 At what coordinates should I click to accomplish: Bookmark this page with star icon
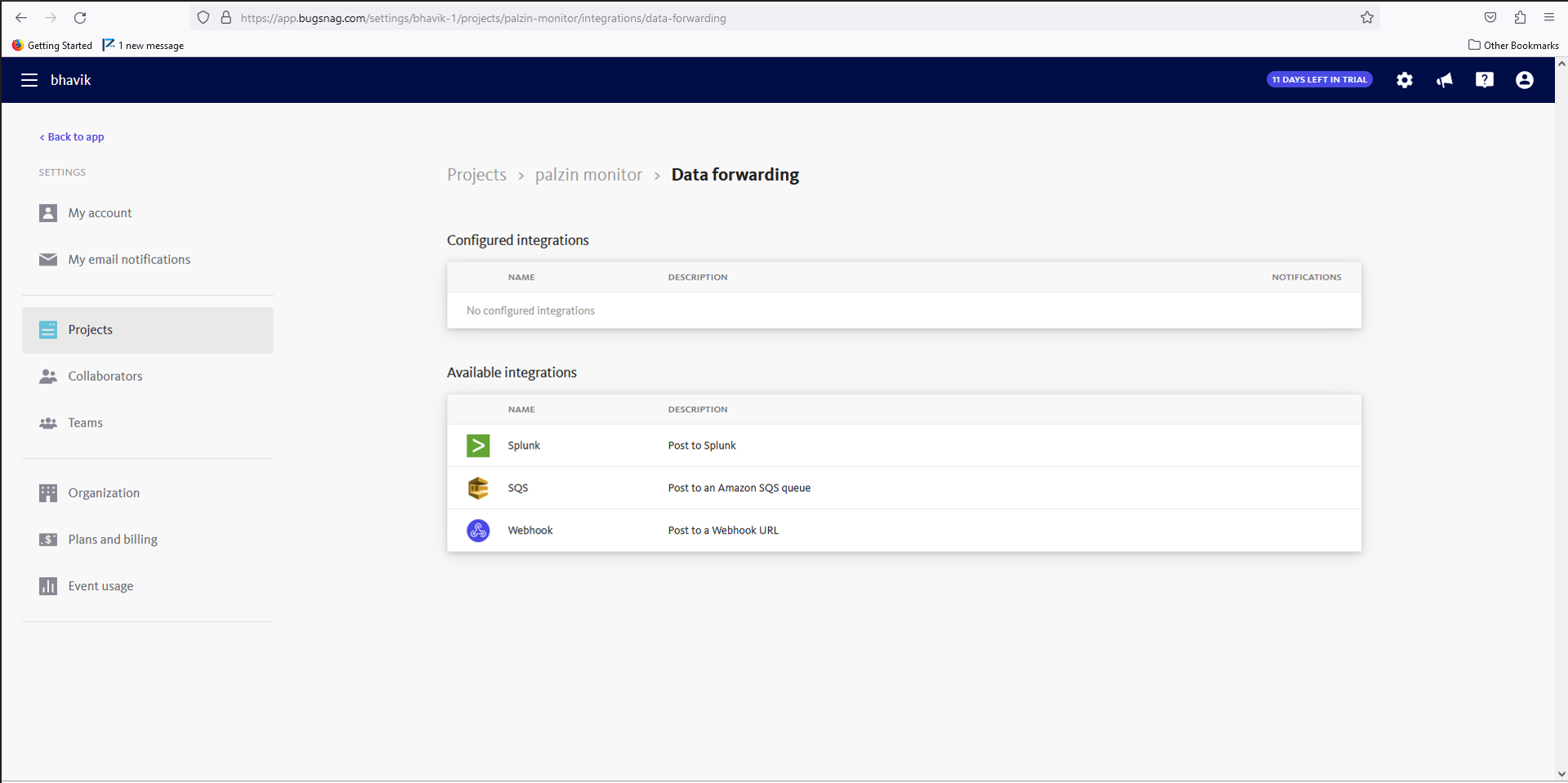coord(1367,18)
